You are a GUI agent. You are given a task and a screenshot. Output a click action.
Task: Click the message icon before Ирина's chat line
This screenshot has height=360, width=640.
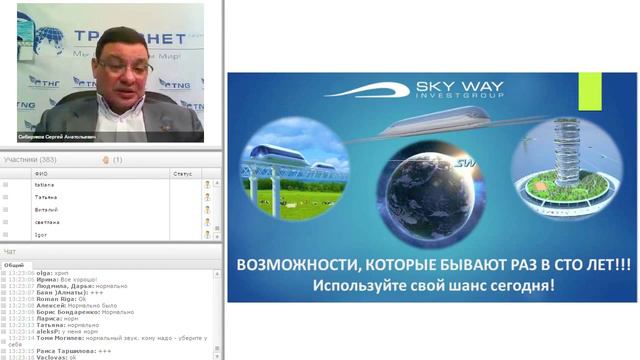pos(4,280)
